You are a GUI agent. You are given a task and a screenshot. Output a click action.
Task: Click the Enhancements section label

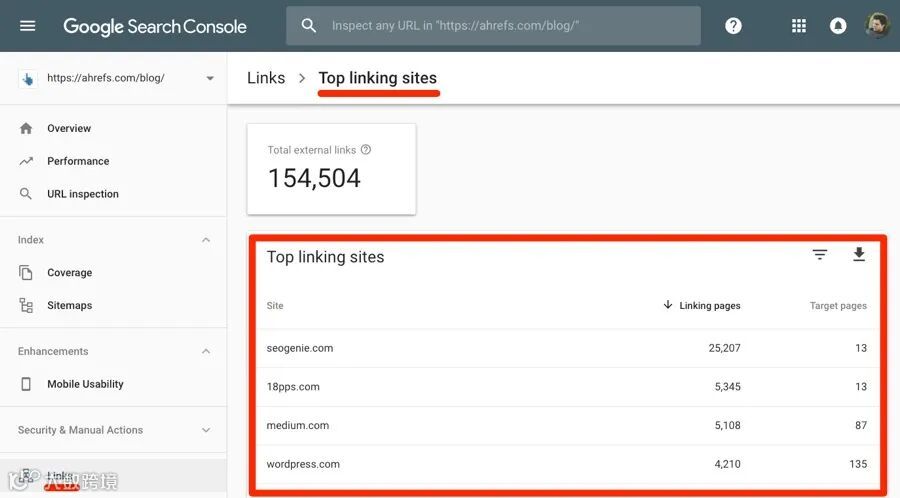(53, 351)
